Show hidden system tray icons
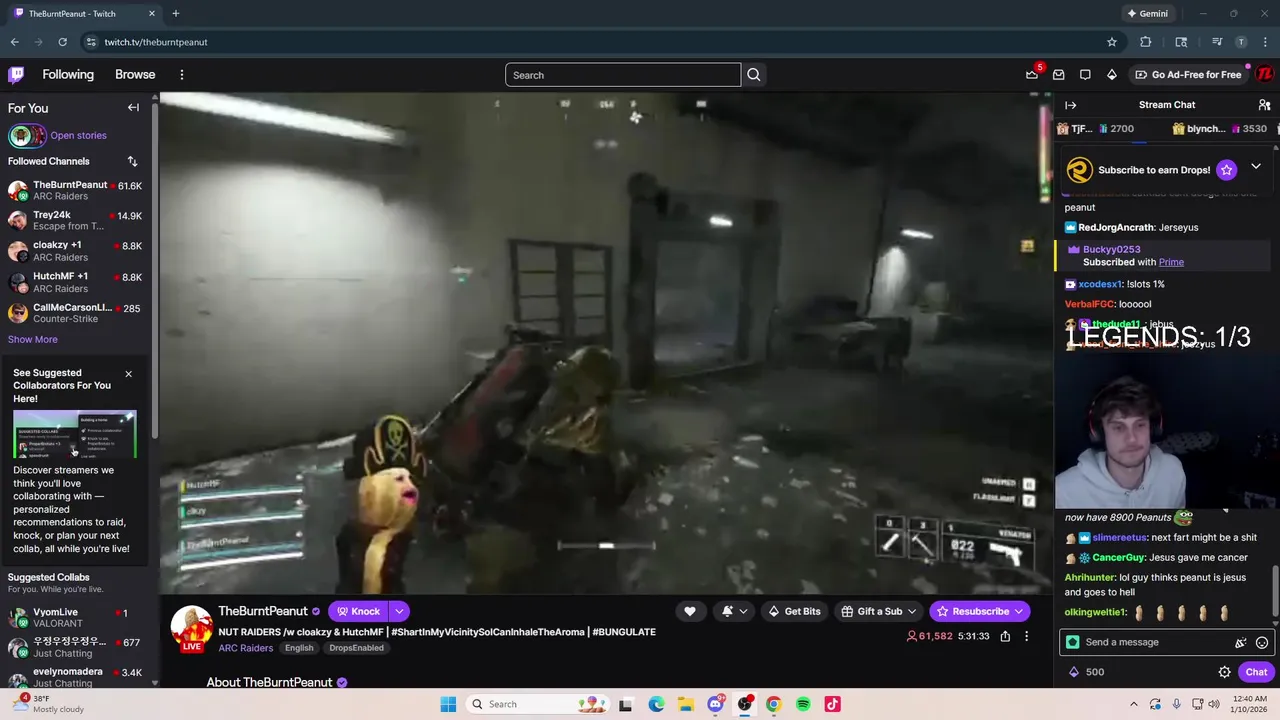Image resolution: width=1280 pixels, height=720 pixels. (x=1135, y=704)
